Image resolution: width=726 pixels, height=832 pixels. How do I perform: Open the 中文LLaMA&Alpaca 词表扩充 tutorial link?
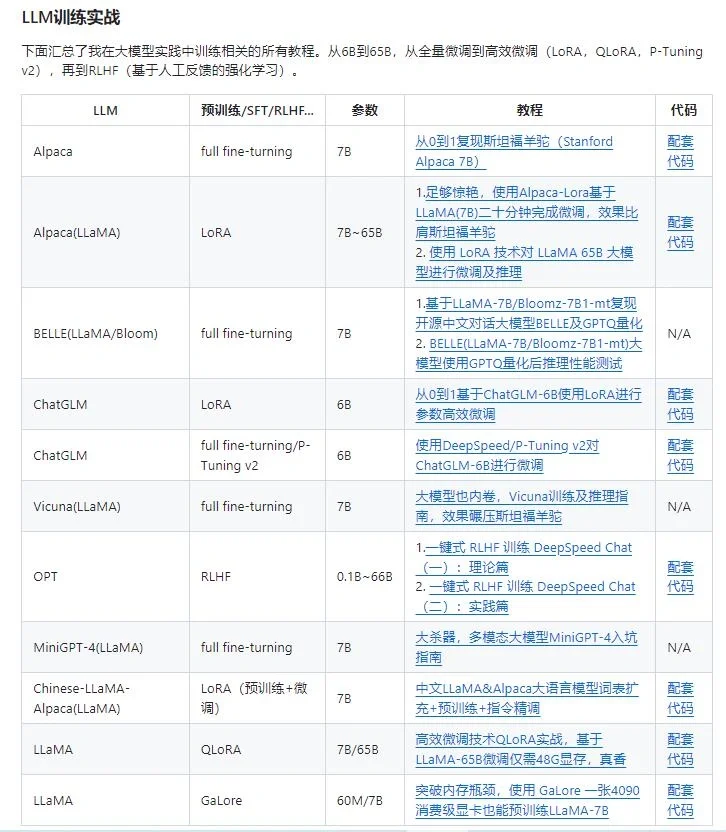[x=527, y=698]
